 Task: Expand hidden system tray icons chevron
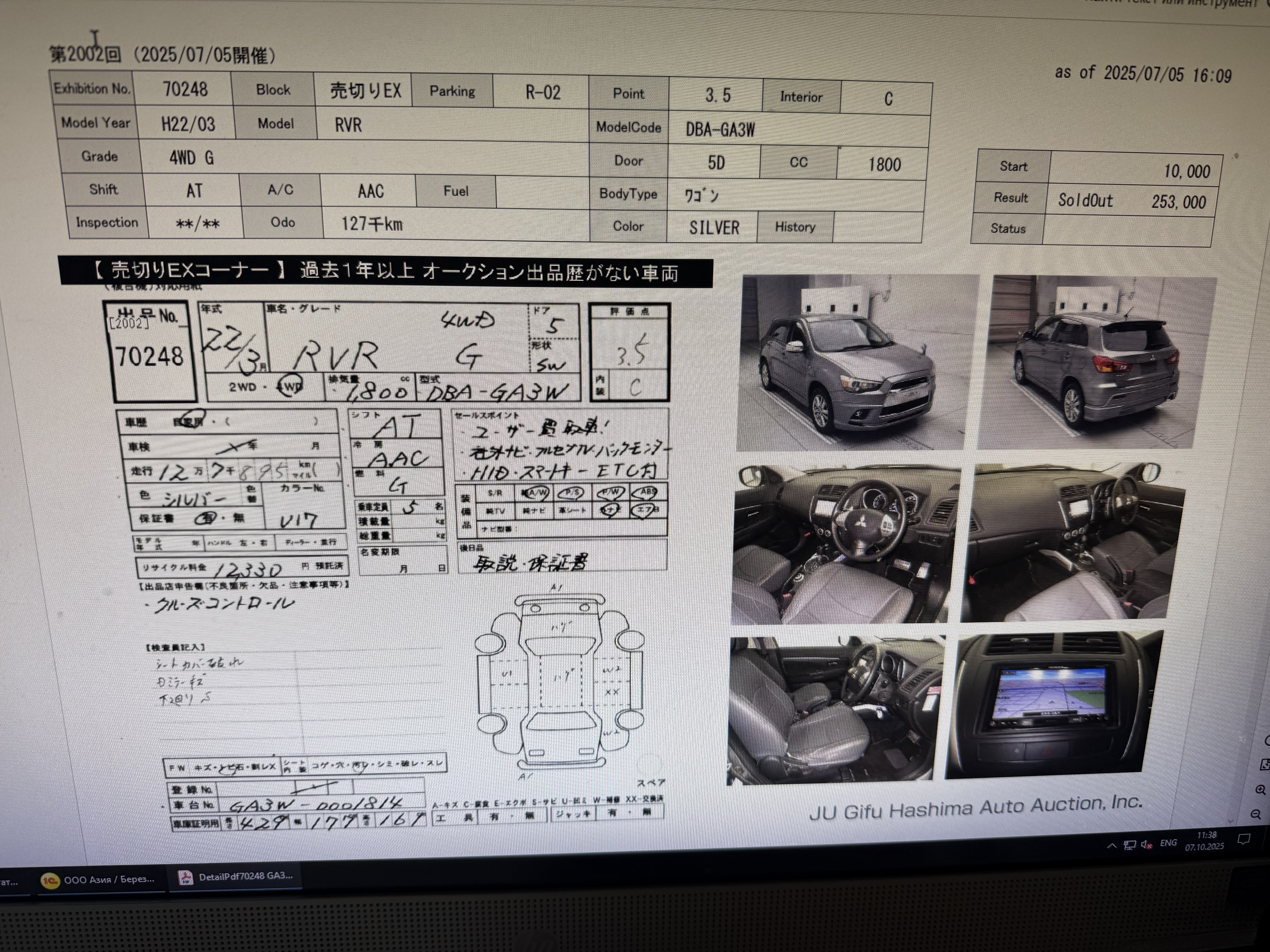coord(1112,846)
